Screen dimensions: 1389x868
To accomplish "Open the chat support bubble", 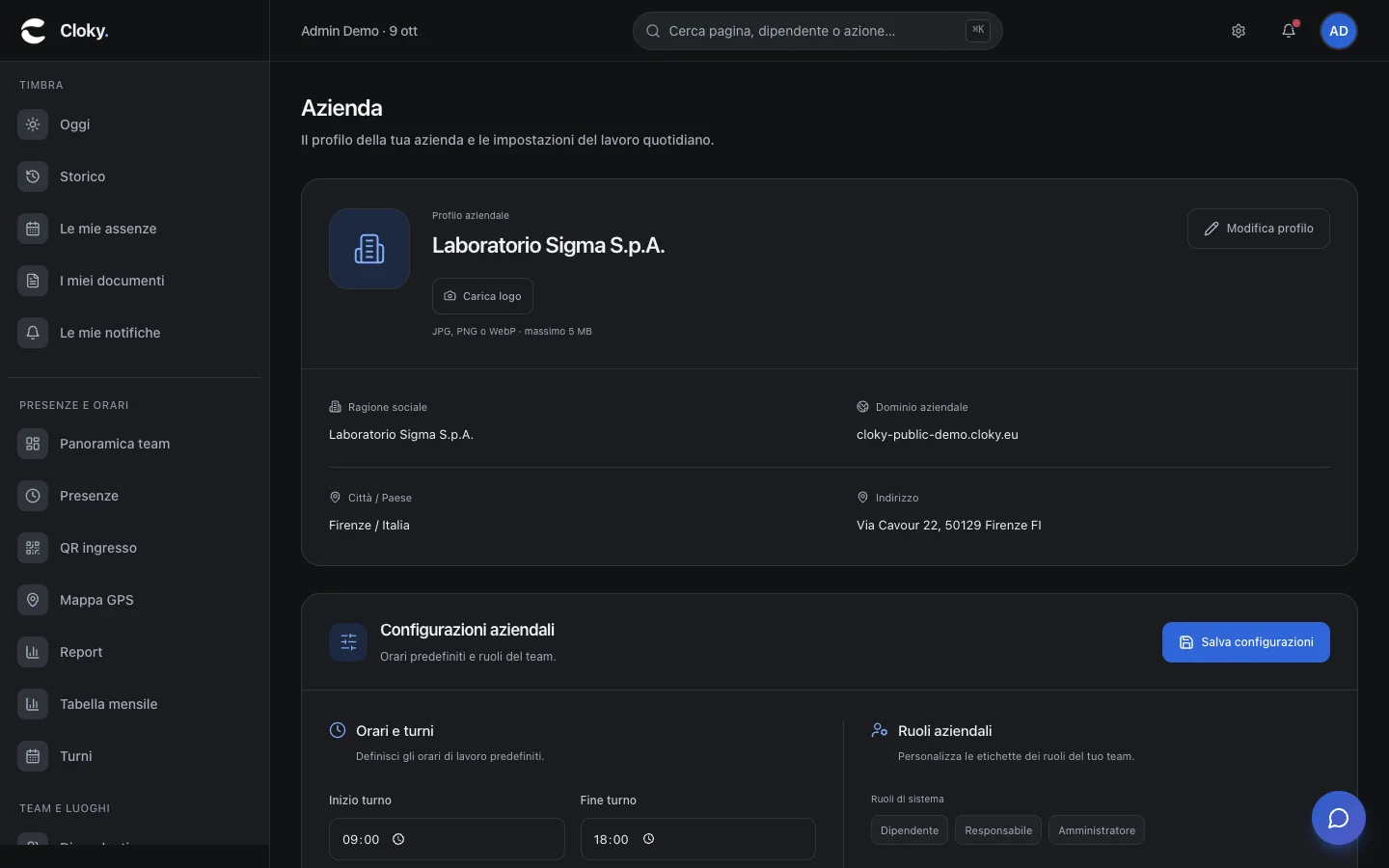I will coord(1339,818).
